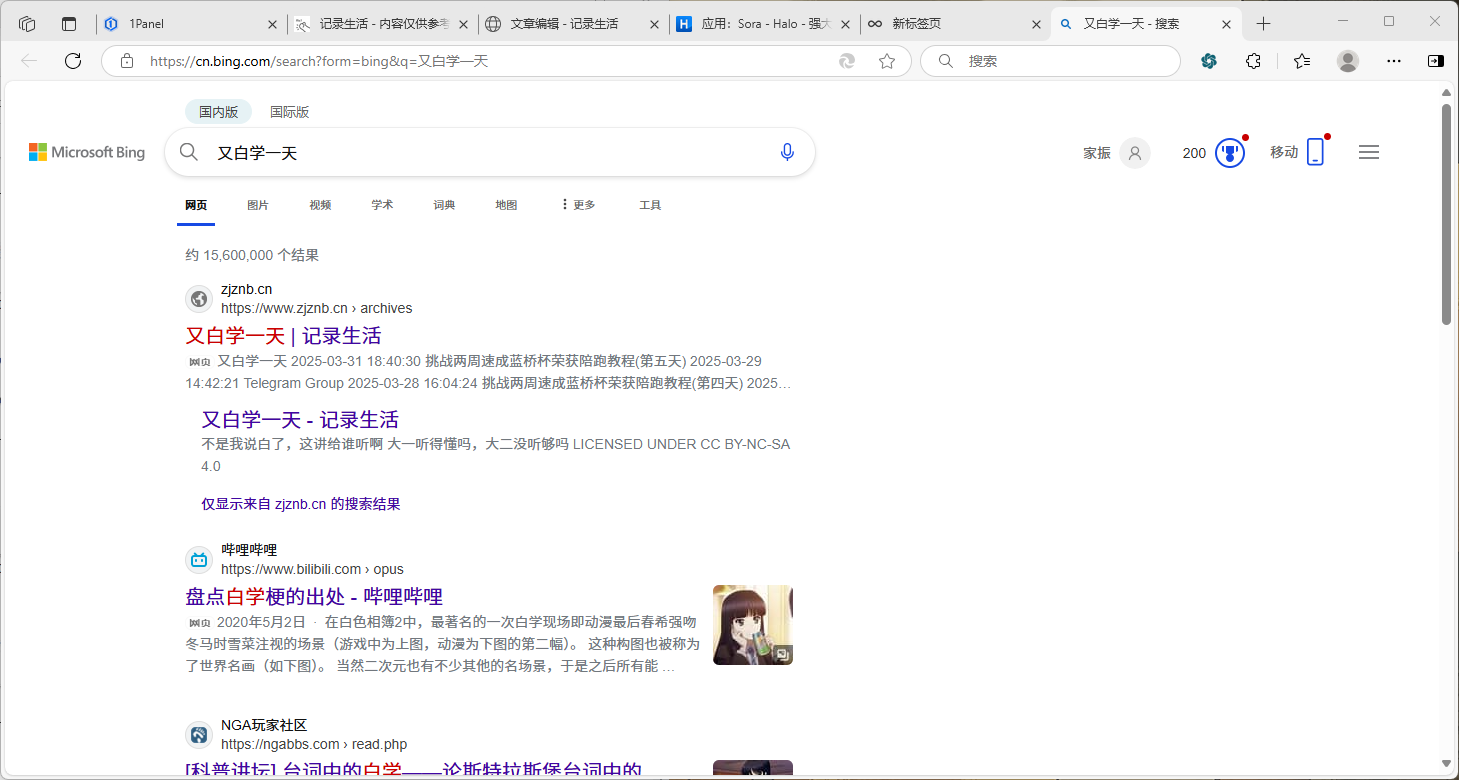Open the browser profile avatar
This screenshot has width=1459, height=780.
pyautogui.click(x=1347, y=61)
